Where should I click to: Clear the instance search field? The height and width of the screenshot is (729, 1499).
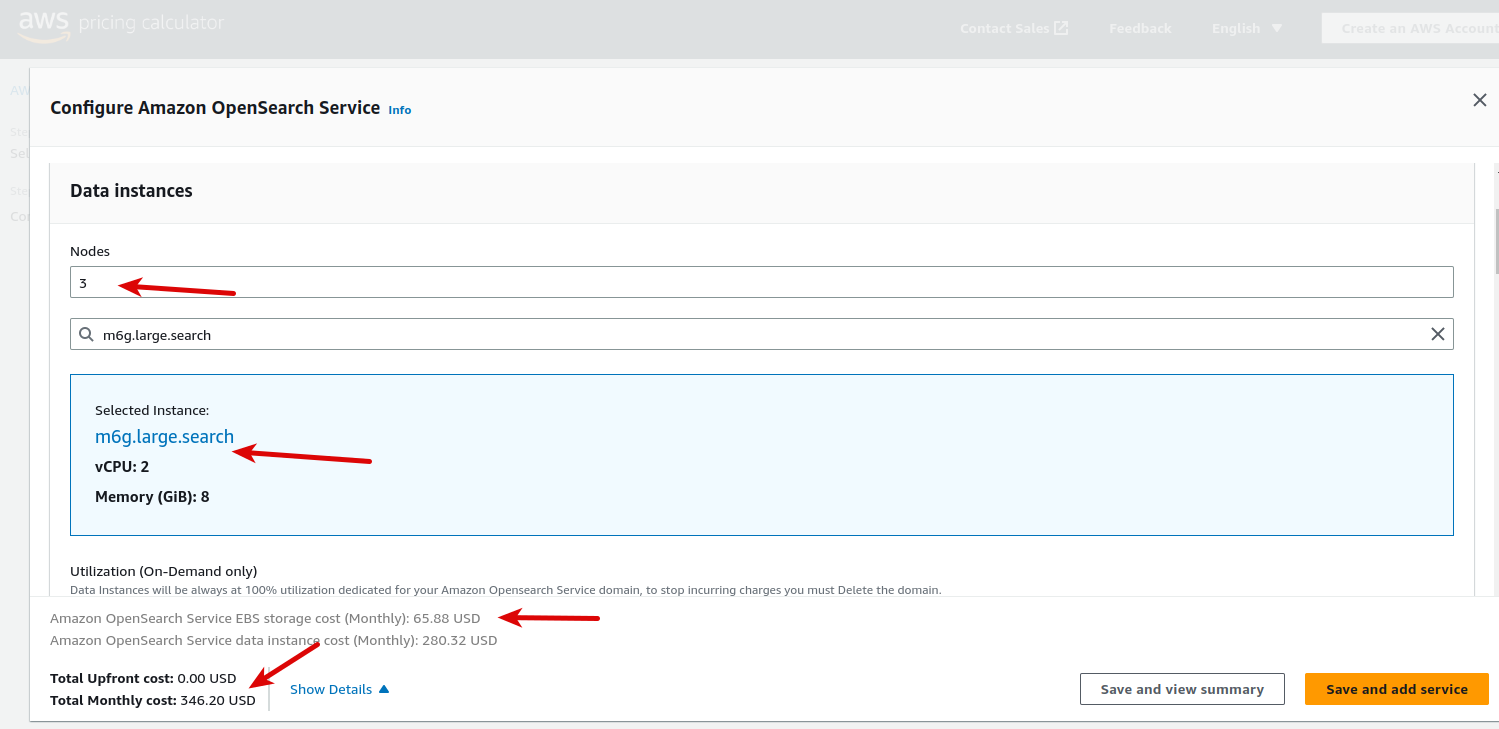pos(1438,334)
